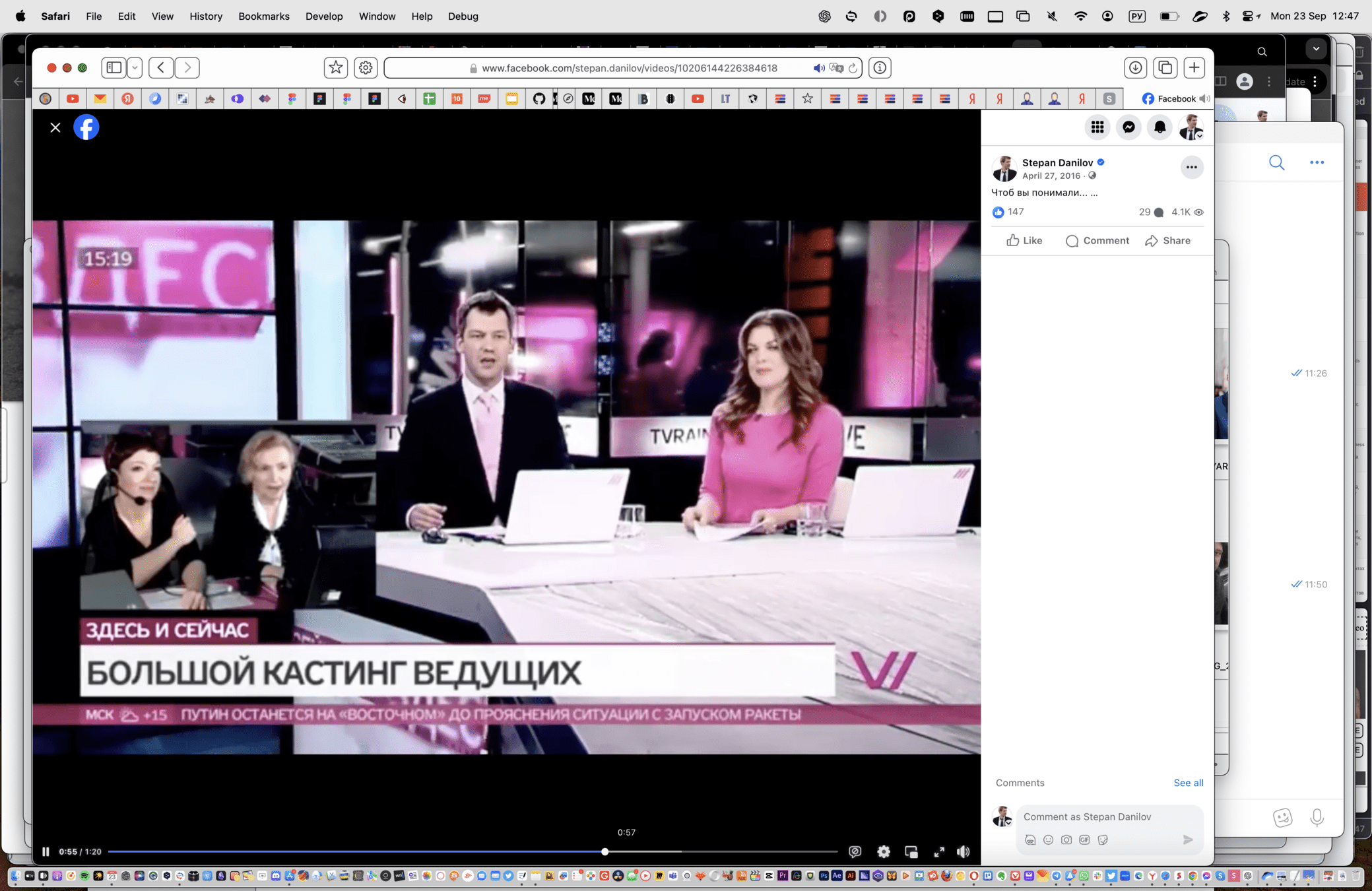Open Facebook notifications bell
The height and width of the screenshot is (891, 1372).
click(1160, 127)
